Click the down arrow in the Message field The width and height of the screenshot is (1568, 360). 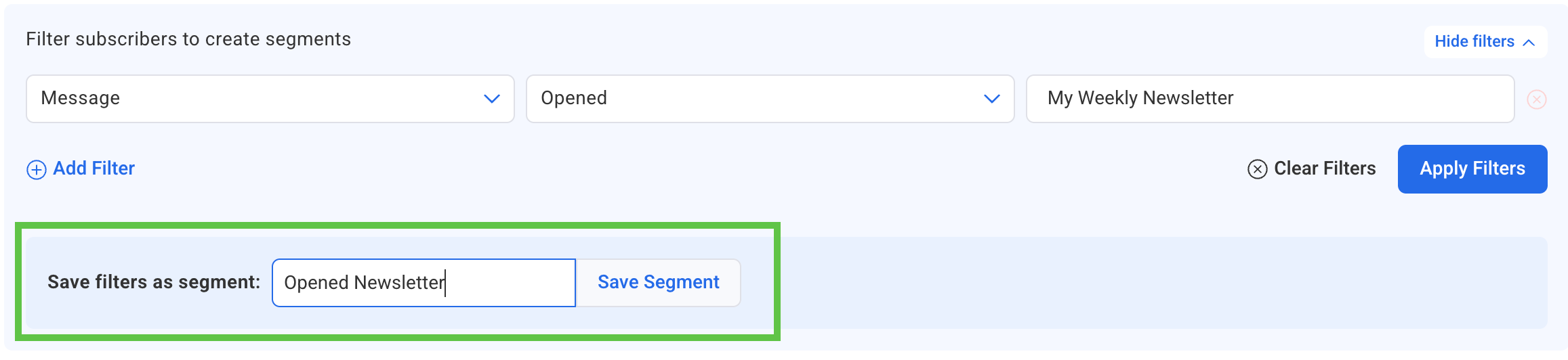tap(492, 99)
